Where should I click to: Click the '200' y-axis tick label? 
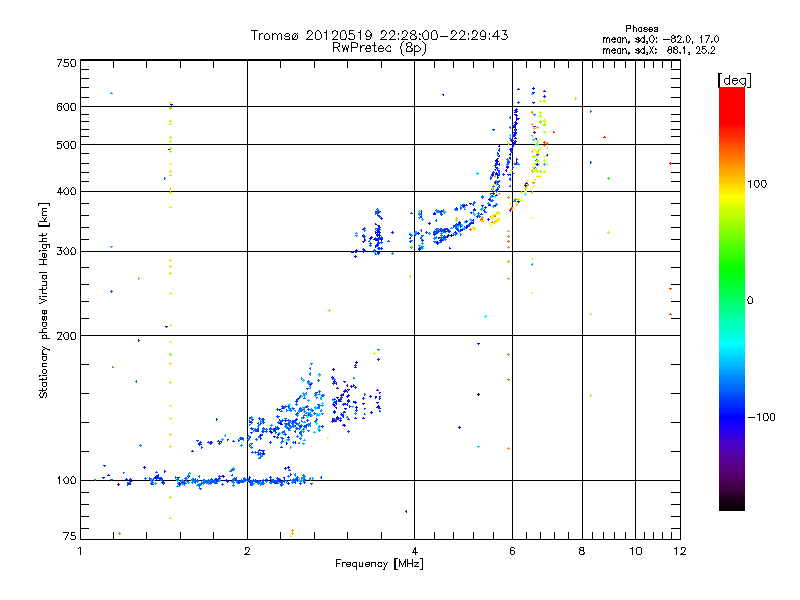[x=66, y=336]
